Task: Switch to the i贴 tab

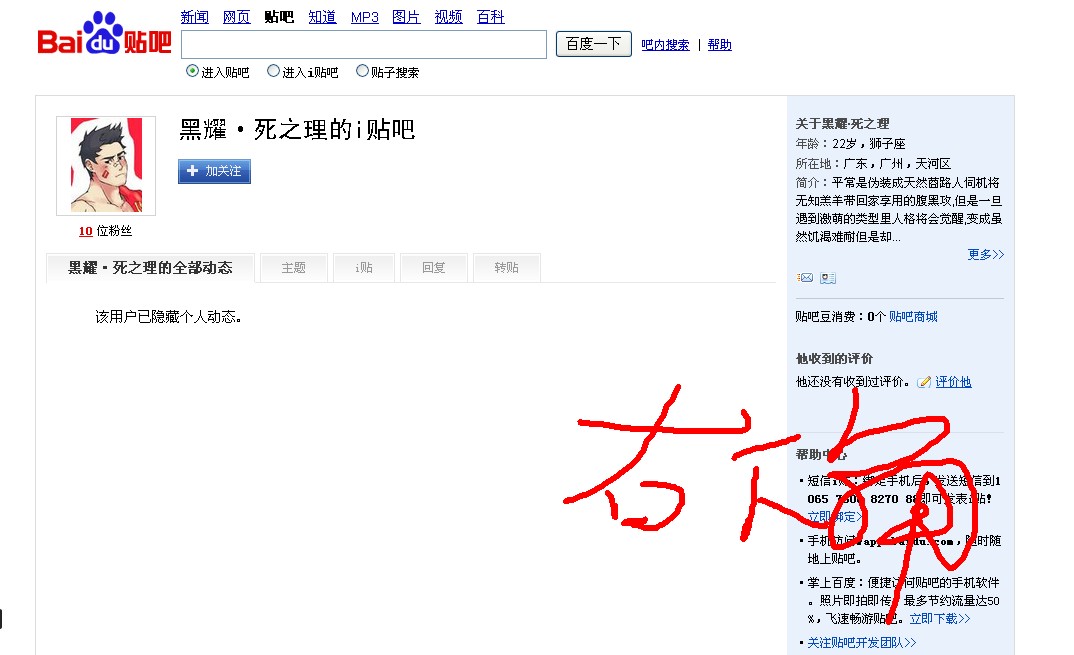Action: [364, 268]
